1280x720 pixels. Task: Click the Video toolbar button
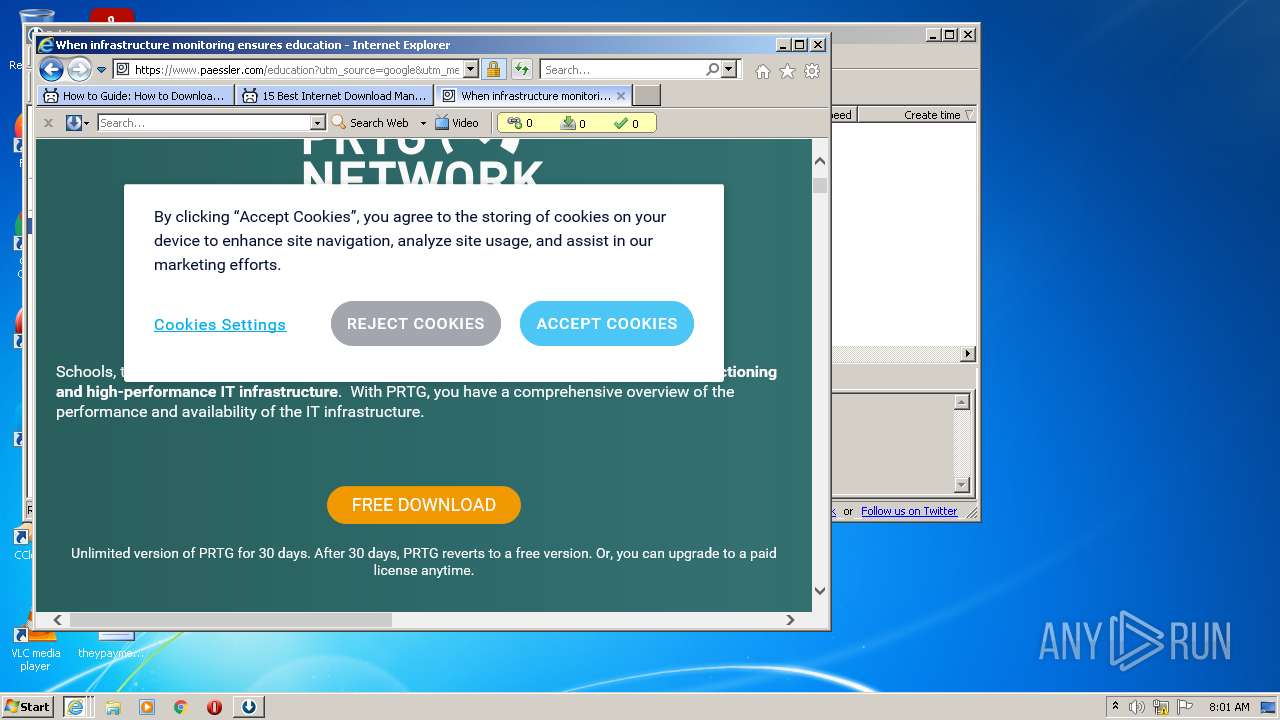tap(457, 123)
